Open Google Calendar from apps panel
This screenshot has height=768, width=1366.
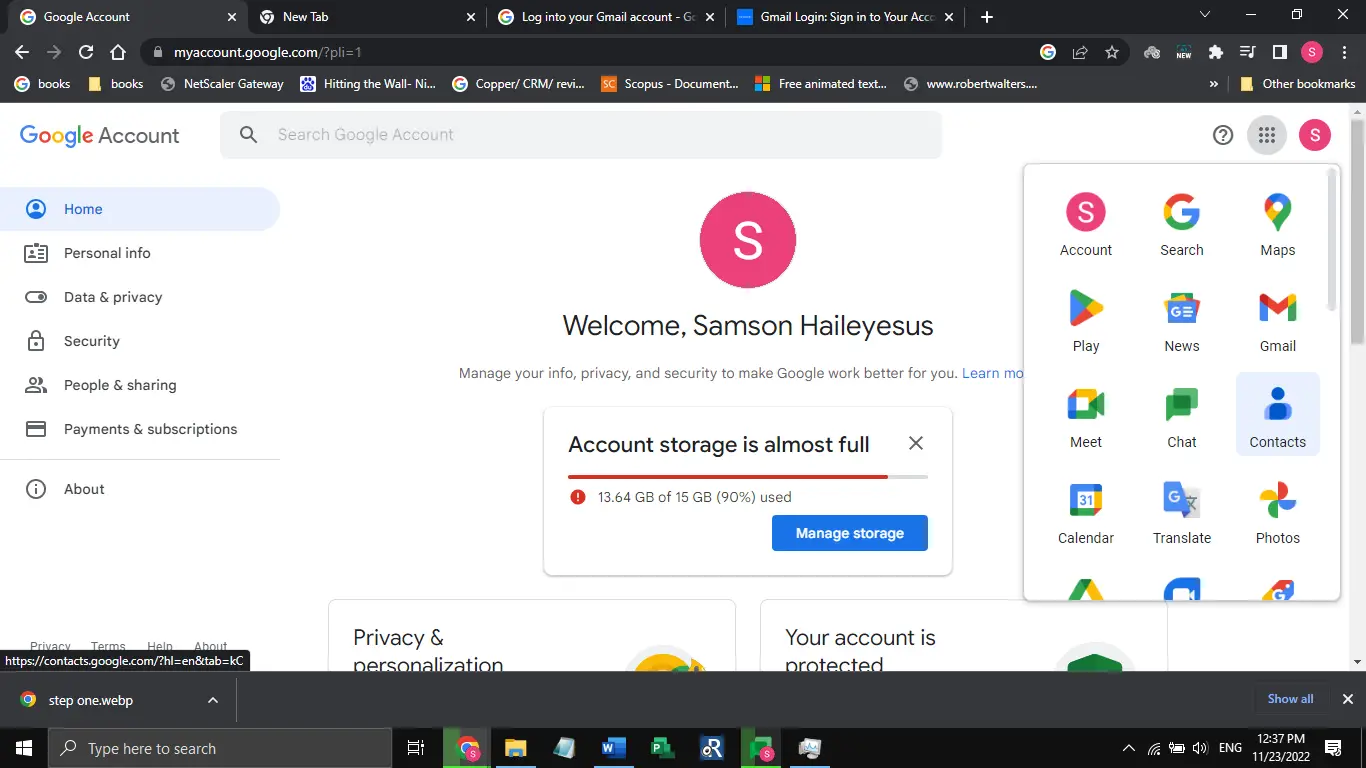pyautogui.click(x=1086, y=512)
